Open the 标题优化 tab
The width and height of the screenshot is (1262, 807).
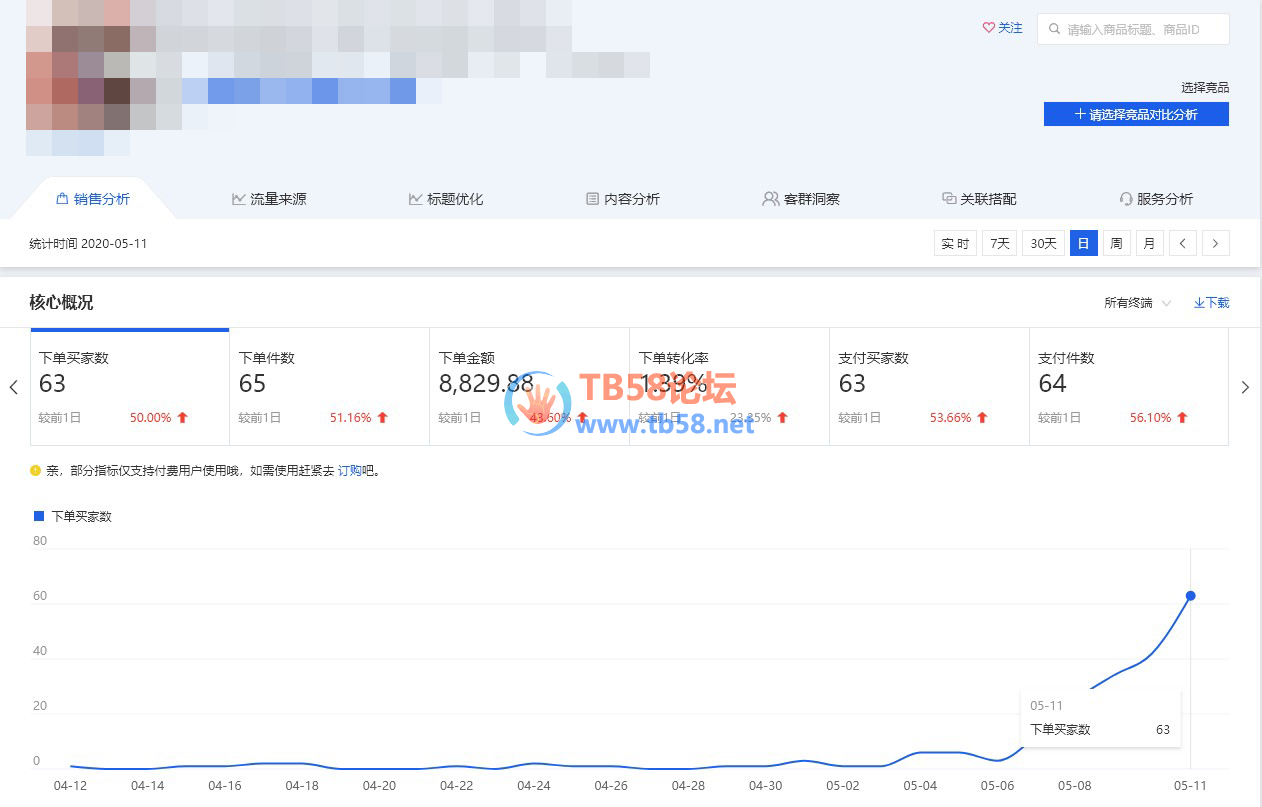(446, 199)
